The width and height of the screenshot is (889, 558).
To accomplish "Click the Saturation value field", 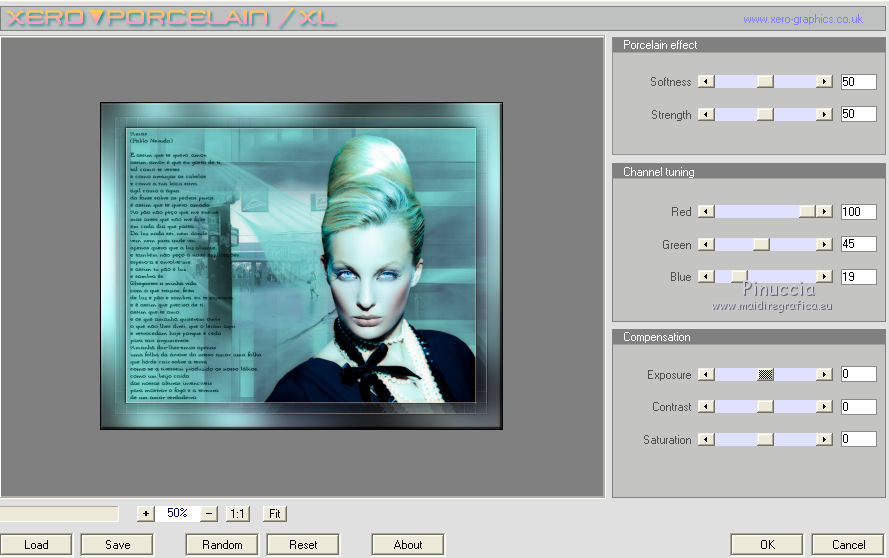I will (x=858, y=439).
